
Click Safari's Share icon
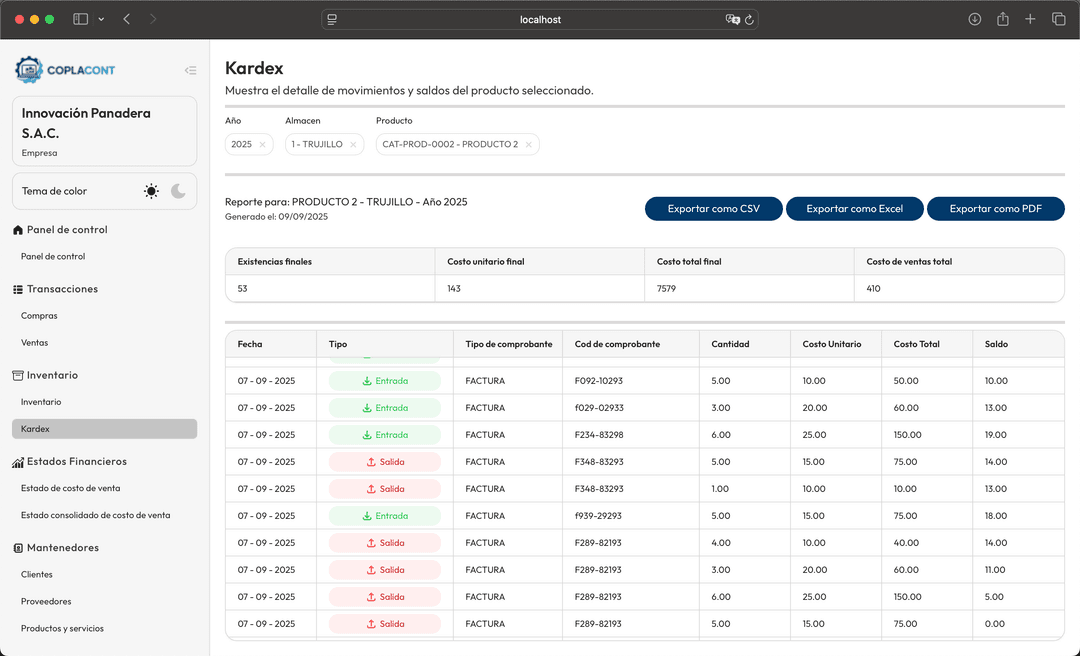pos(1002,19)
